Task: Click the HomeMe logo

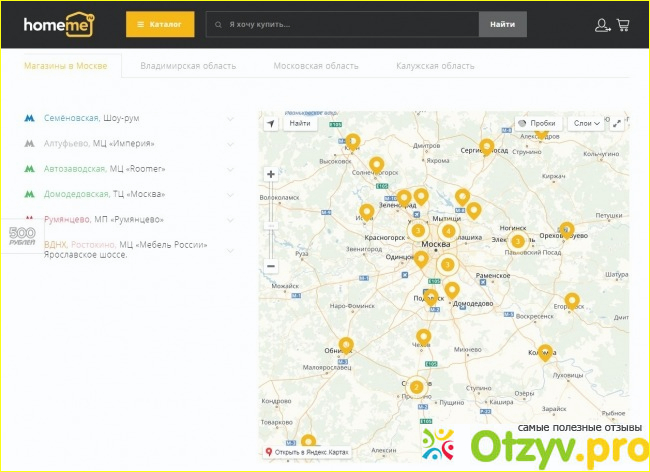Action: pyautogui.click(x=59, y=24)
